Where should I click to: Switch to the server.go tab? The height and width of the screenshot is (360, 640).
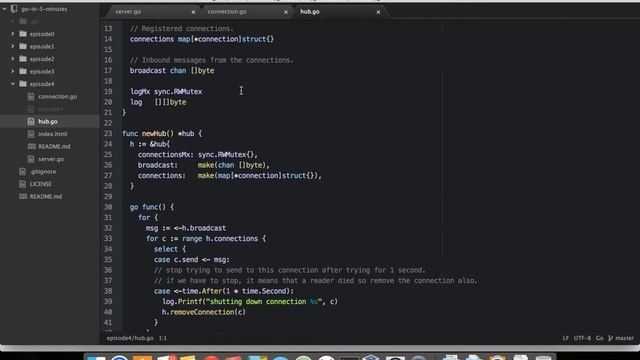click(x=151, y=12)
